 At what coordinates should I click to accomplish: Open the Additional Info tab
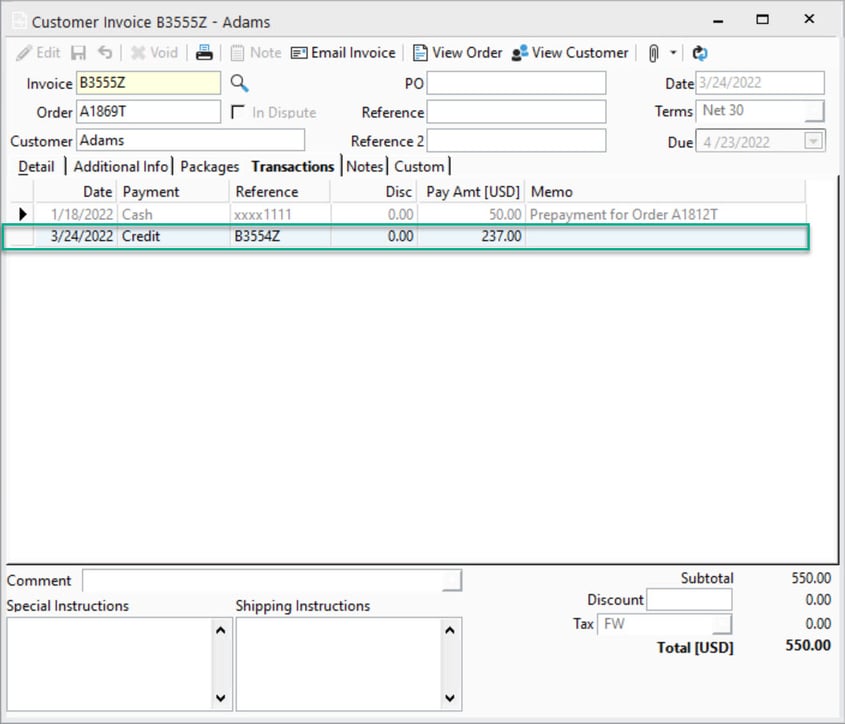point(120,166)
